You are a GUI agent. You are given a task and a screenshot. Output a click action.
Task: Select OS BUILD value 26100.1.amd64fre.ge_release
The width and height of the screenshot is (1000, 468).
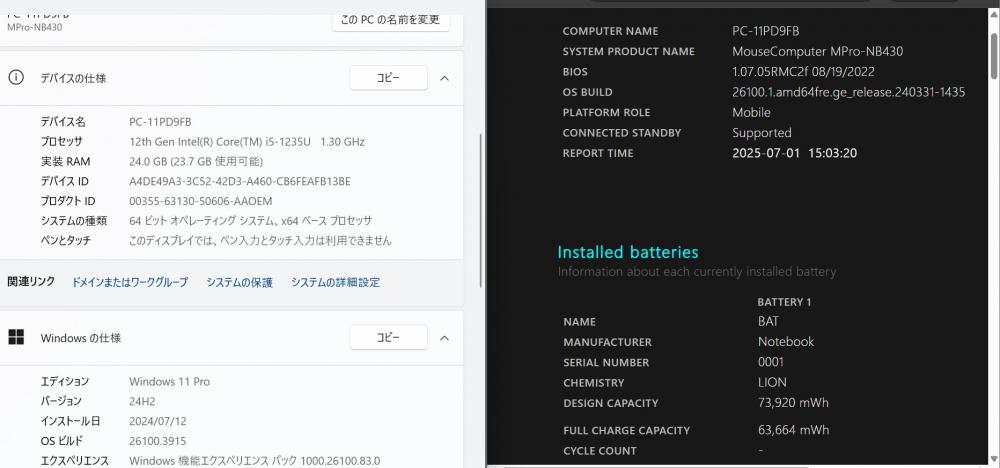pyautogui.click(x=848, y=92)
